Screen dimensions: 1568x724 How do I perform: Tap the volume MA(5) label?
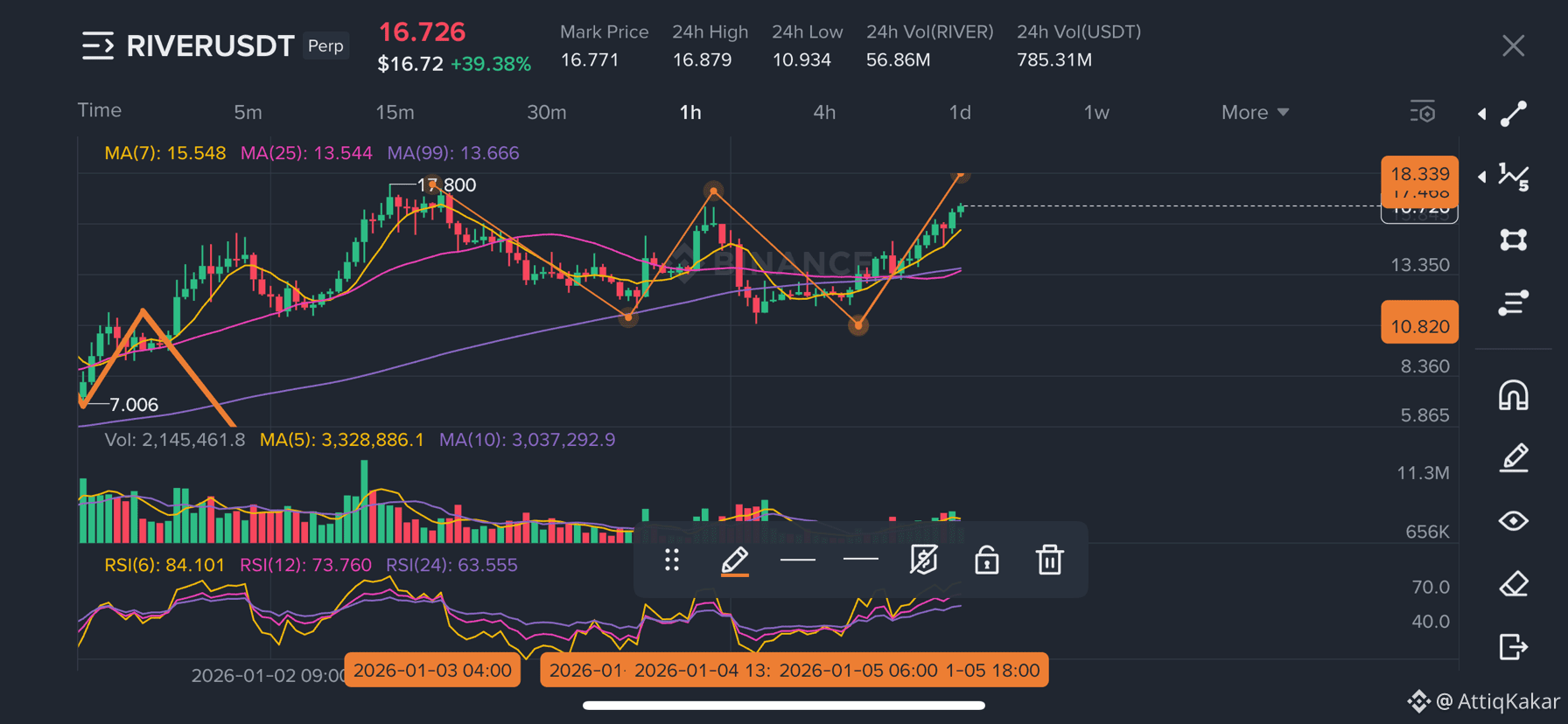coord(342,440)
